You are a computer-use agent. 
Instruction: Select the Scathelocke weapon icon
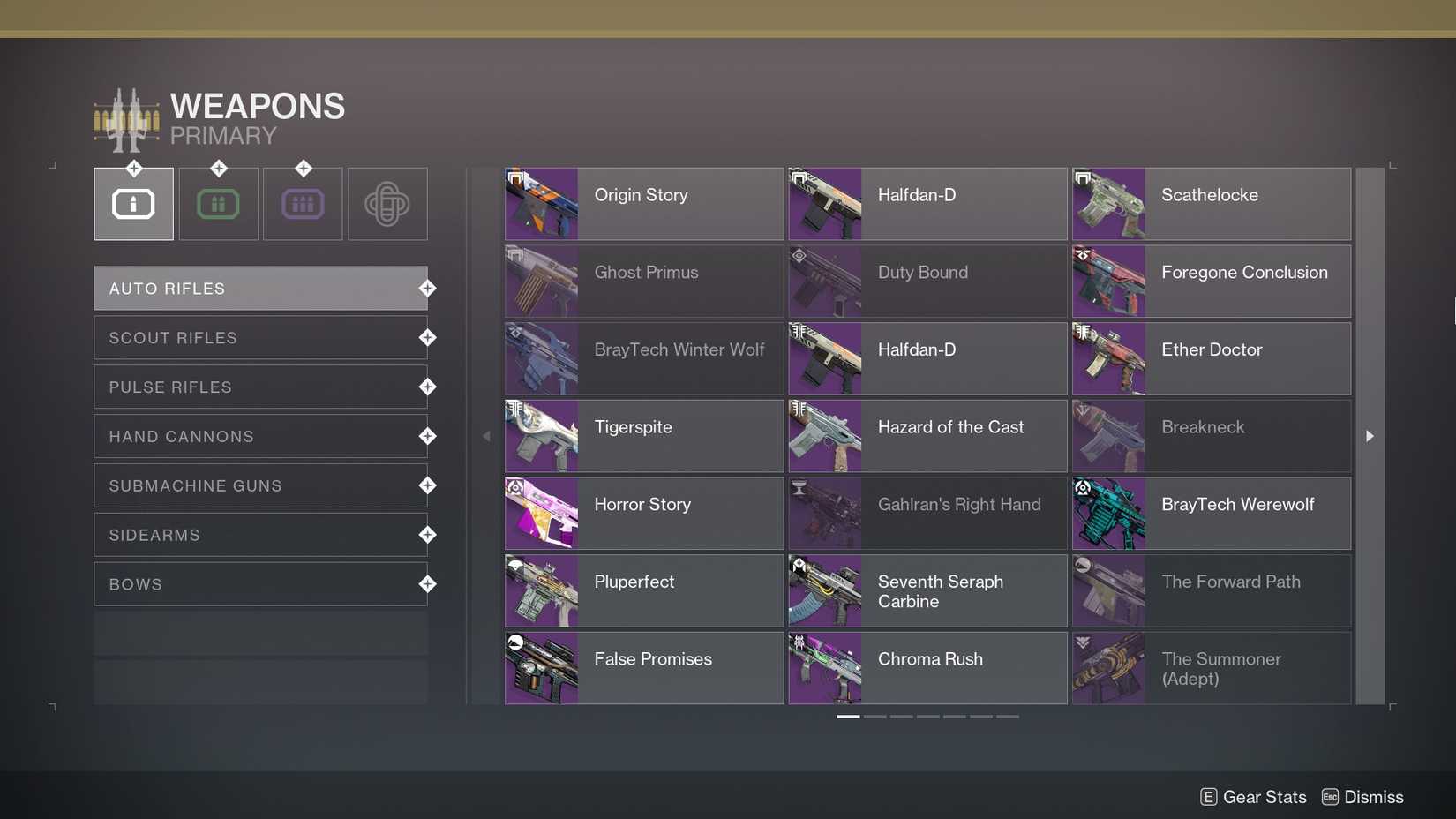tap(1108, 204)
